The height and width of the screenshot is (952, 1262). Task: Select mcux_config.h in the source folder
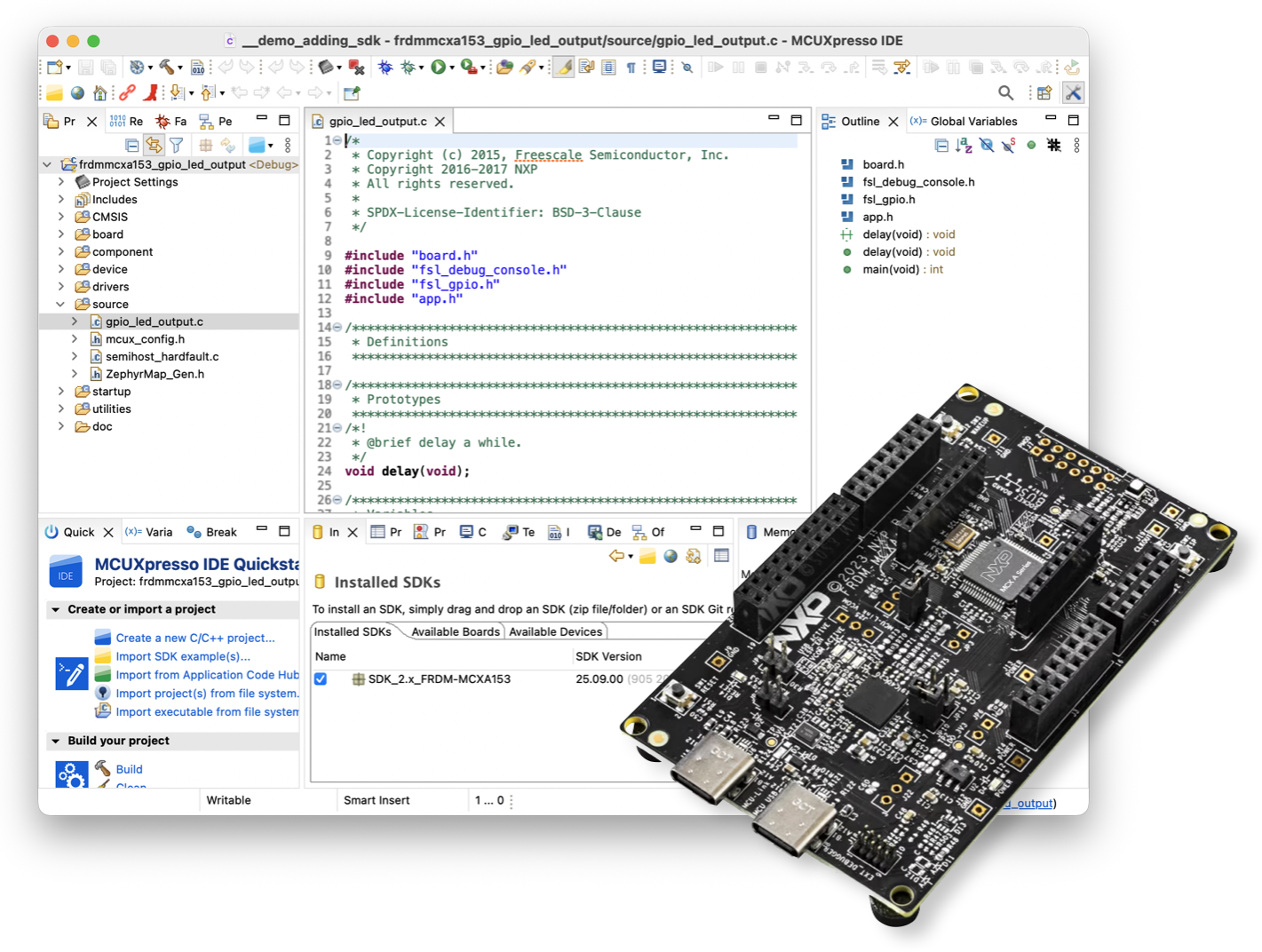pyautogui.click(x=146, y=339)
